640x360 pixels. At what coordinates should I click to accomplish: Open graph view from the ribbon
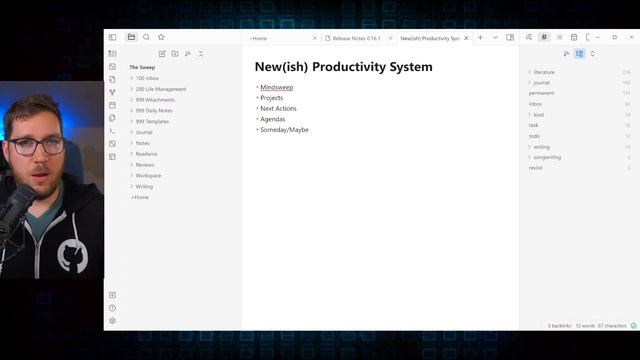112,92
